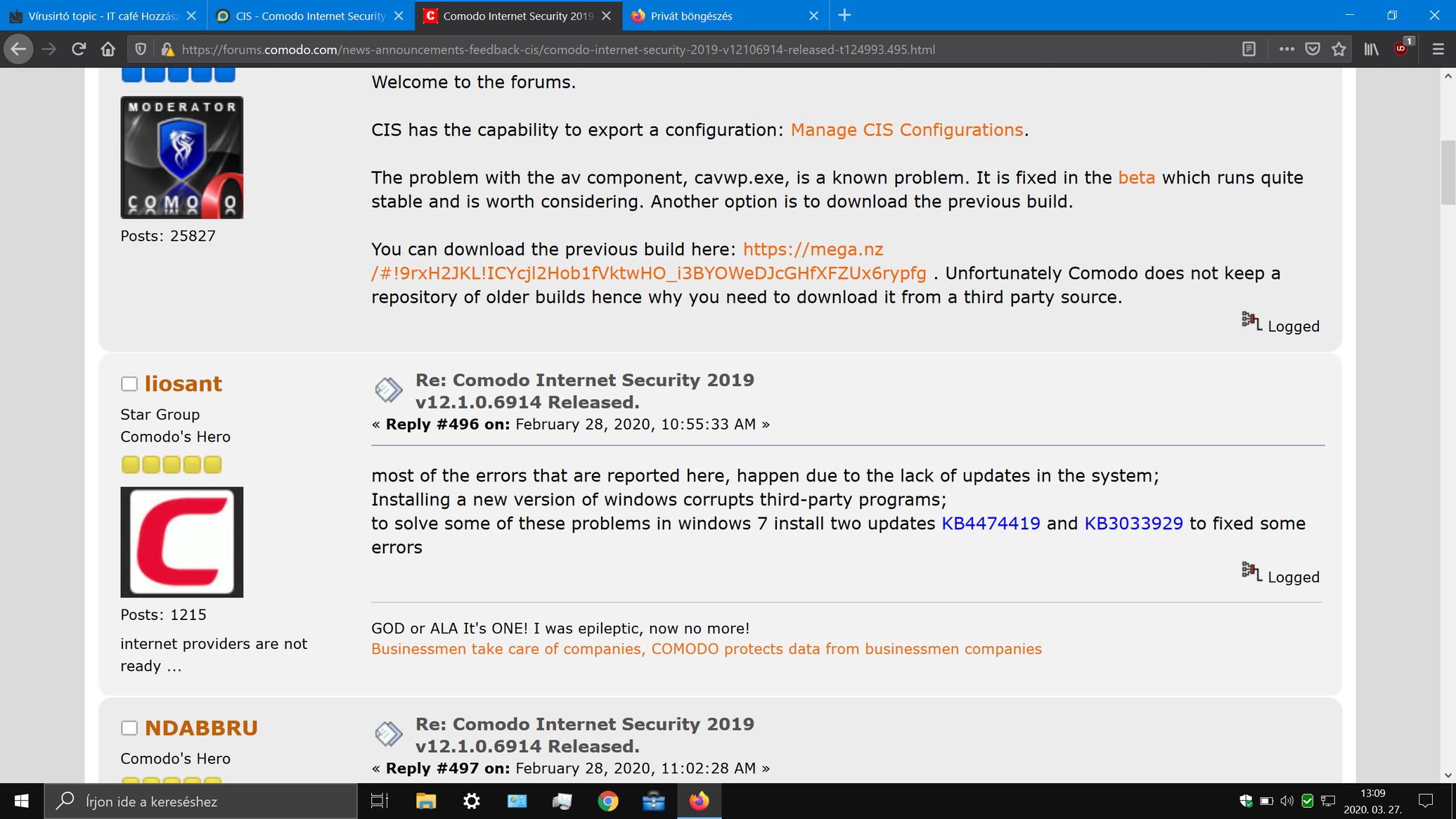Click message icon beside Reply #497 title
This screenshot has height=819, width=1456.
[389, 734]
